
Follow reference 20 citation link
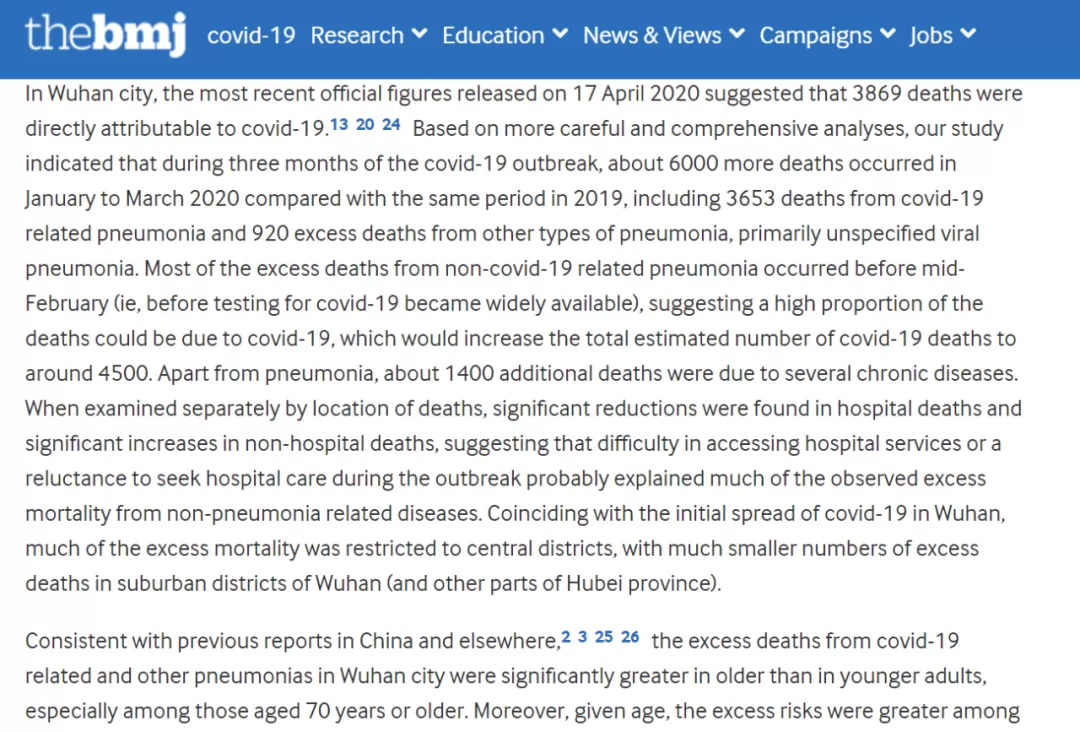(365, 125)
